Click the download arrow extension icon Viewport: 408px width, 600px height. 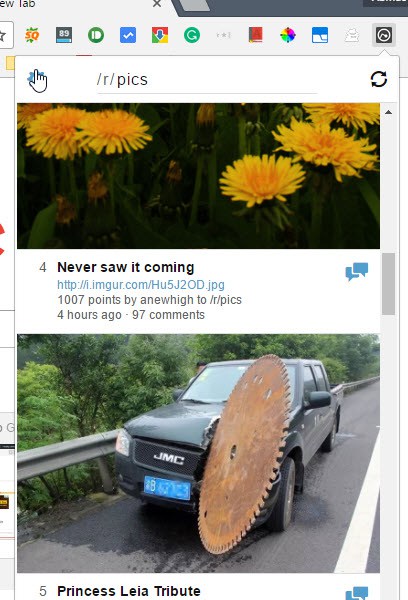tap(160, 36)
